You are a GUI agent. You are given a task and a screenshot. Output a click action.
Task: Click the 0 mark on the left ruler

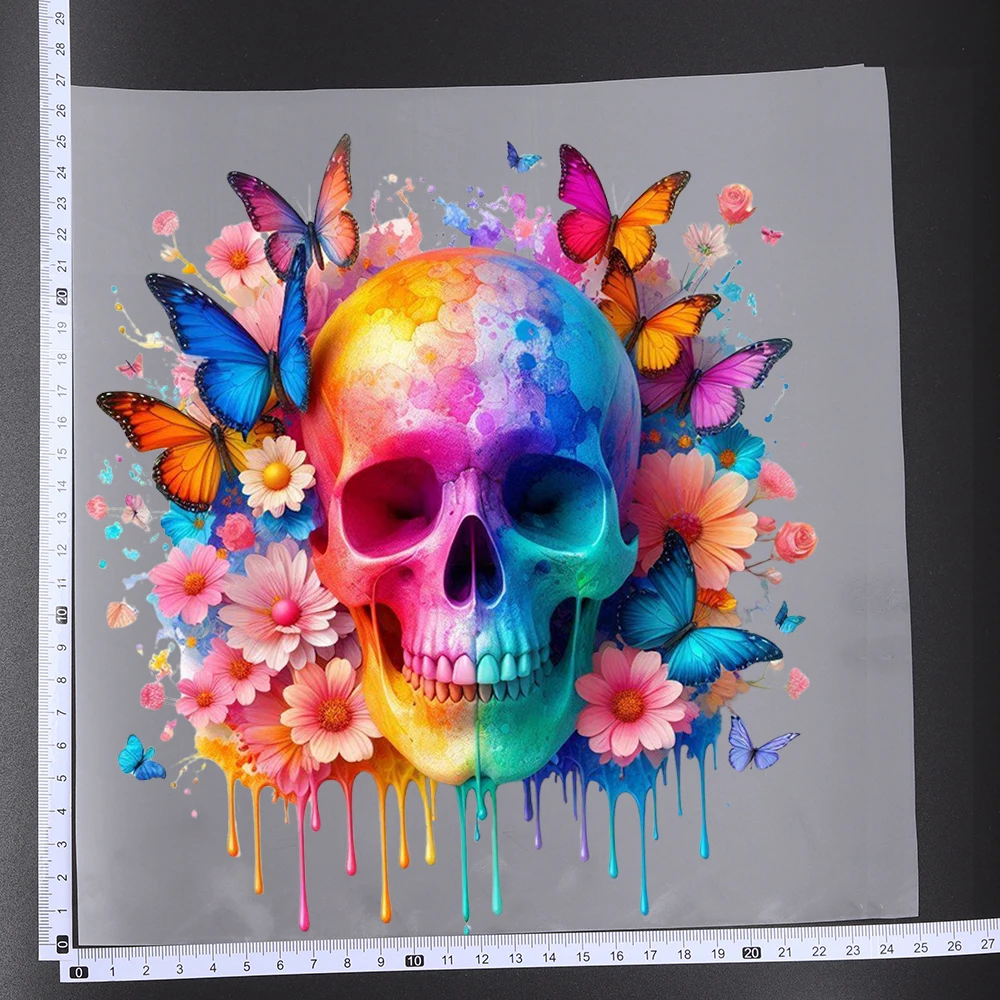point(62,943)
